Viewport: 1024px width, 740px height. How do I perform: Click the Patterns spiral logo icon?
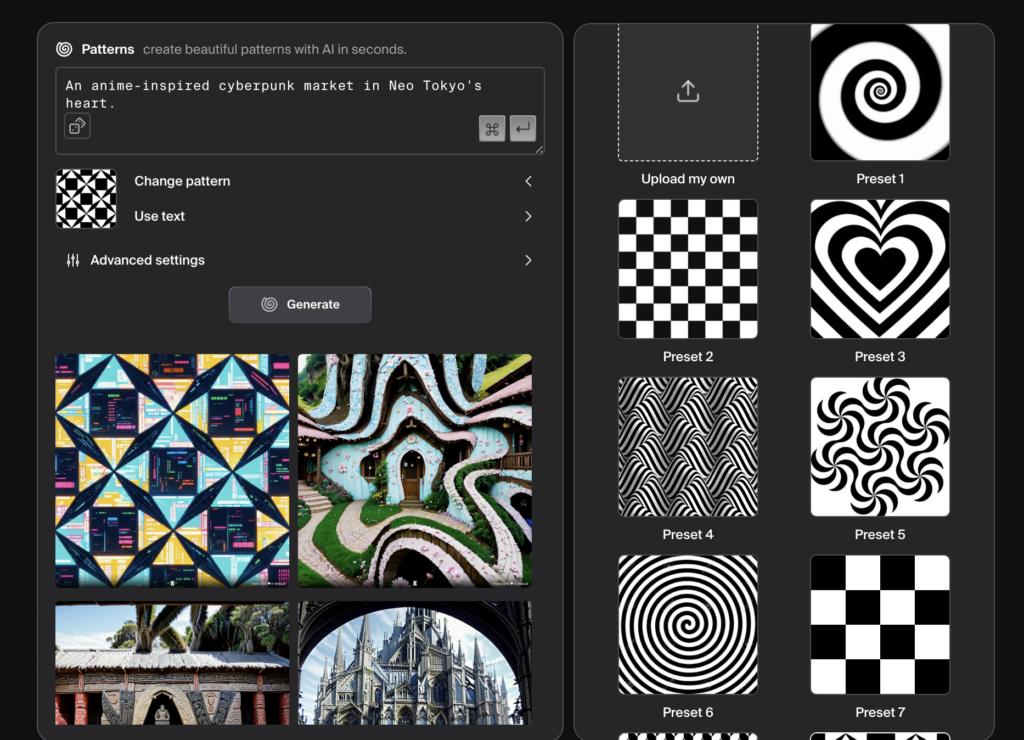[64, 49]
